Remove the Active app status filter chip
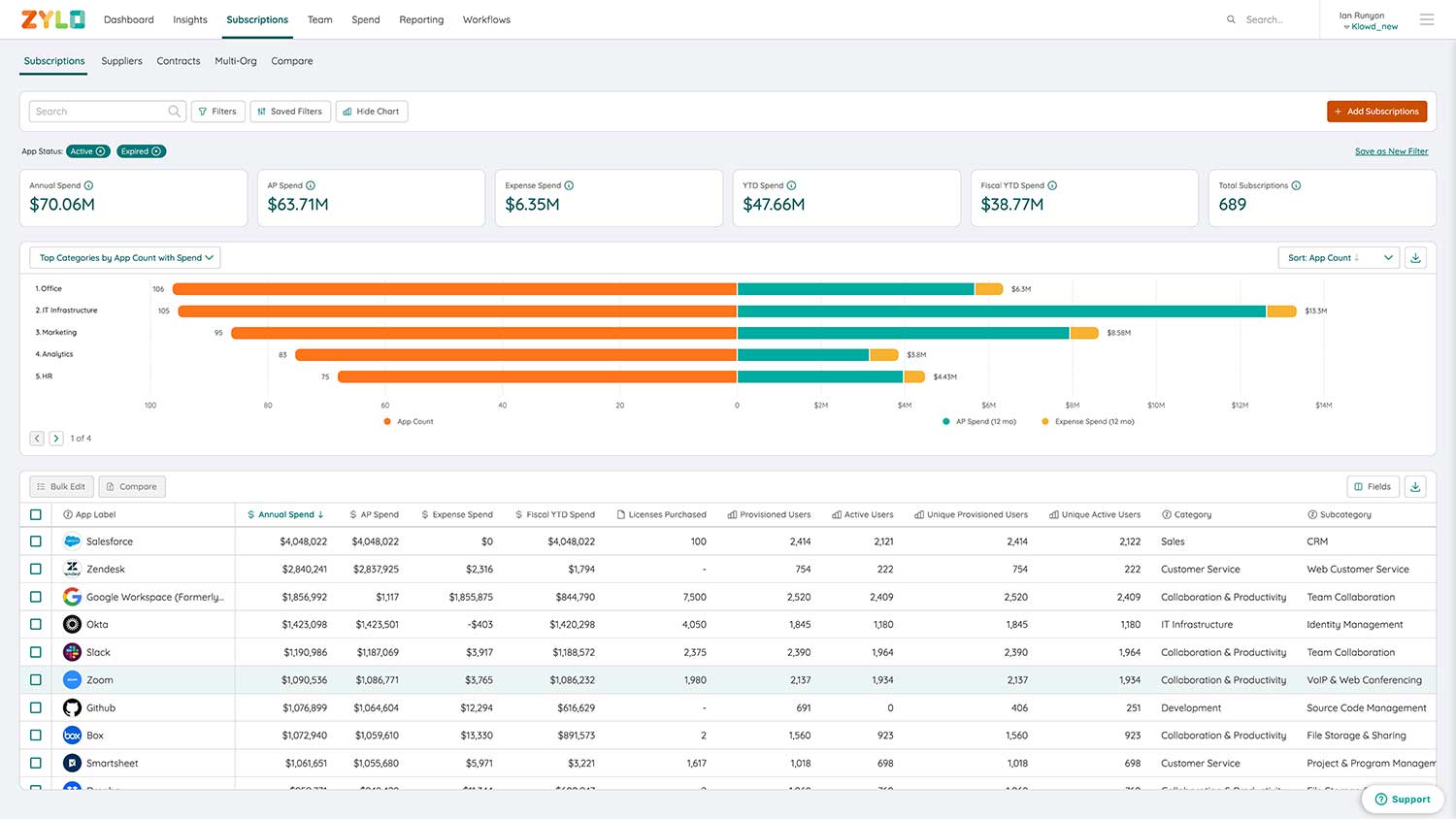The width and height of the screenshot is (1456, 819). (101, 151)
